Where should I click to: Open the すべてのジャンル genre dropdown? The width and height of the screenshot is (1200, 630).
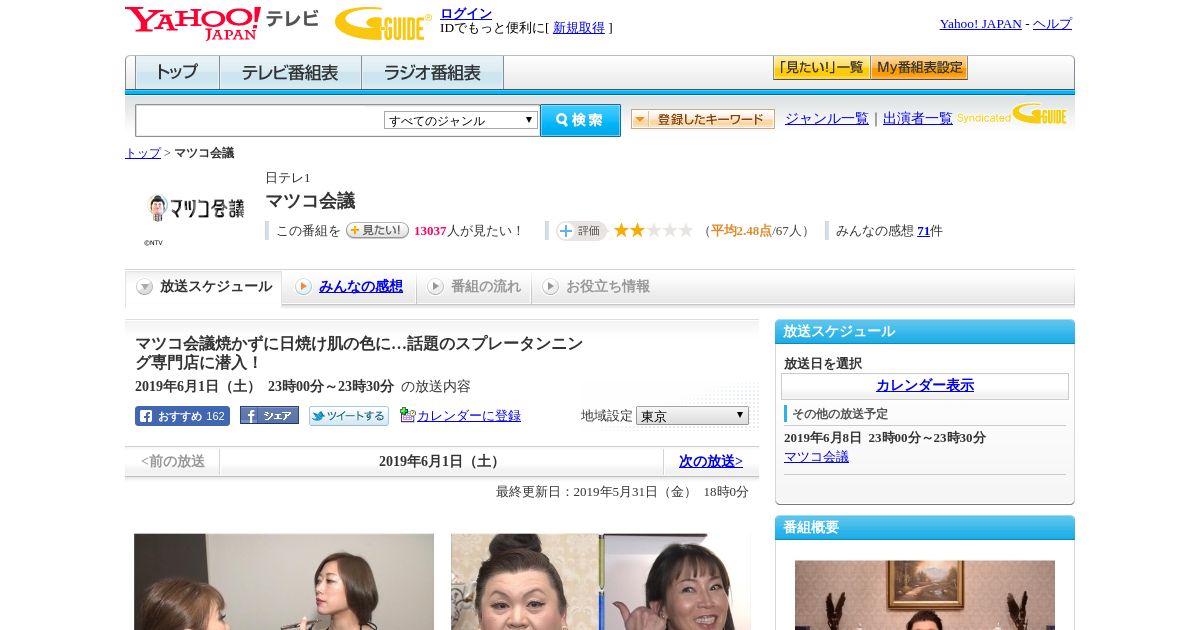pyautogui.click(x=461, y=120)
